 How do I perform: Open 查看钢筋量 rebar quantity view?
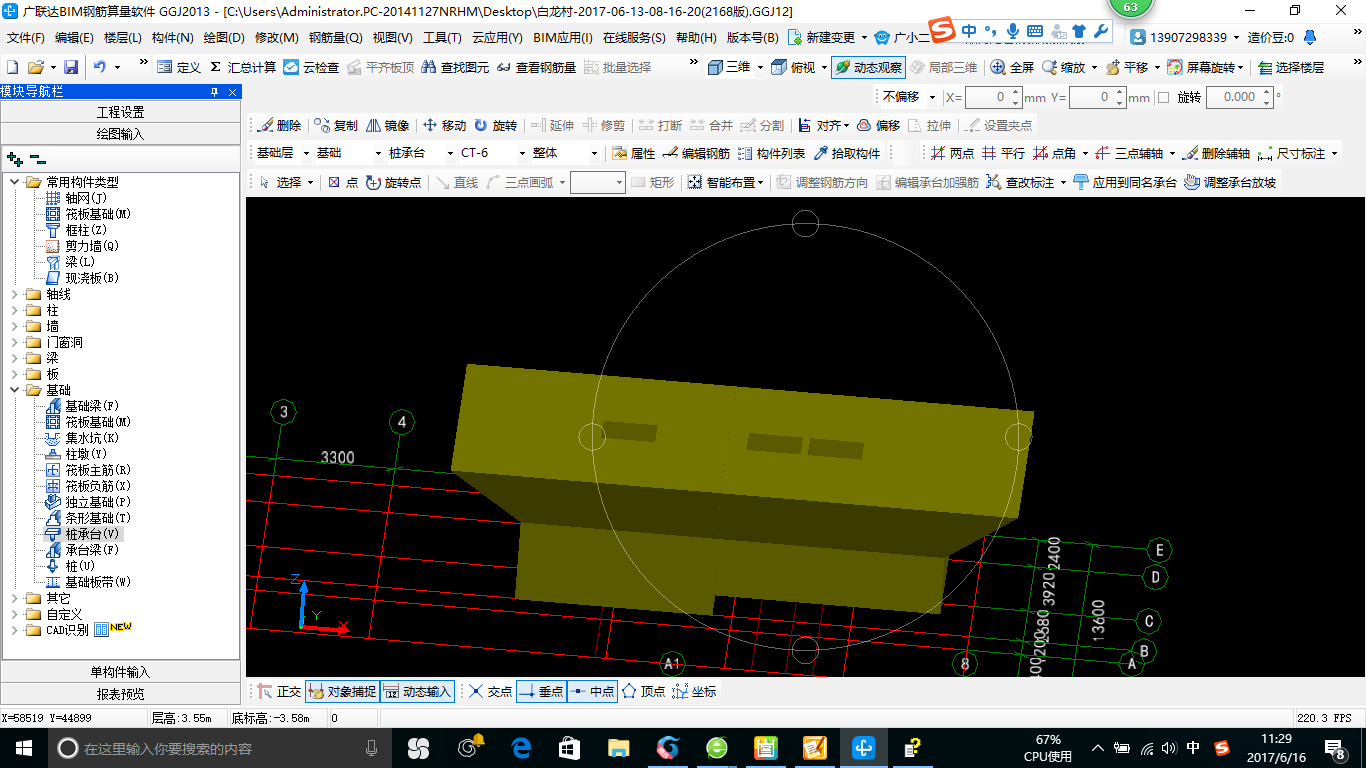(x=536, y=67)
